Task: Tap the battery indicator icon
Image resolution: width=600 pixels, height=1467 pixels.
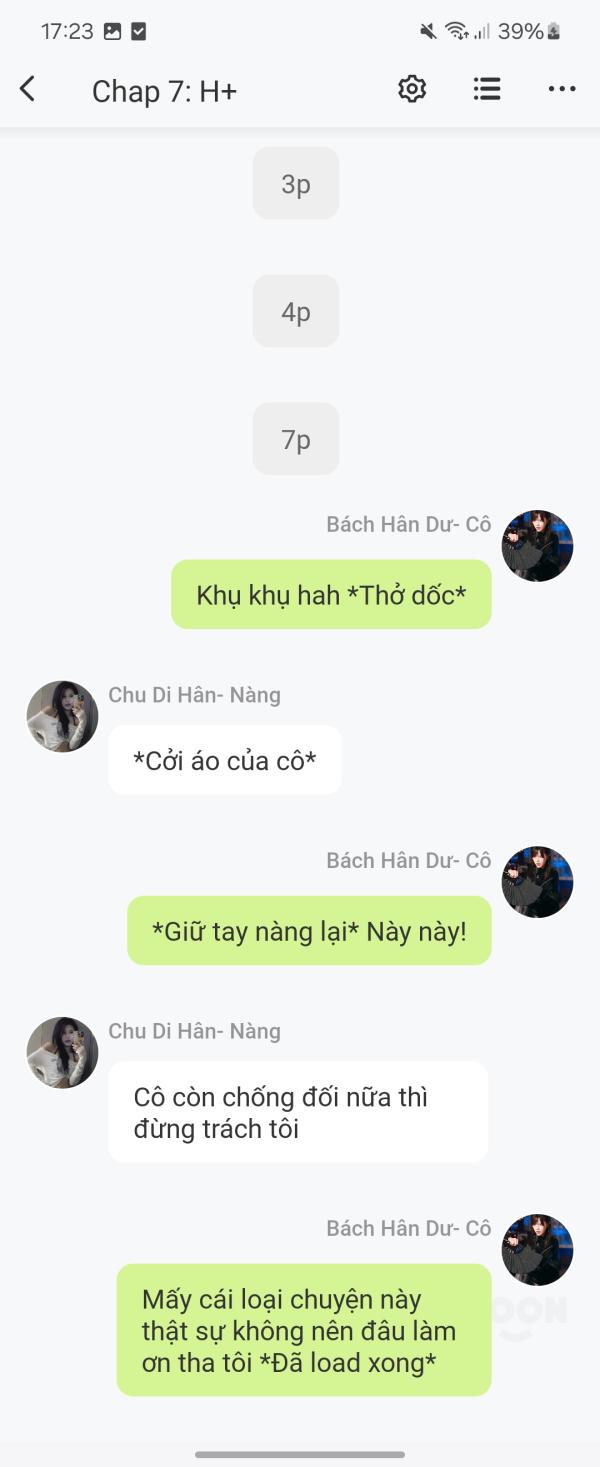Action: 554,32
